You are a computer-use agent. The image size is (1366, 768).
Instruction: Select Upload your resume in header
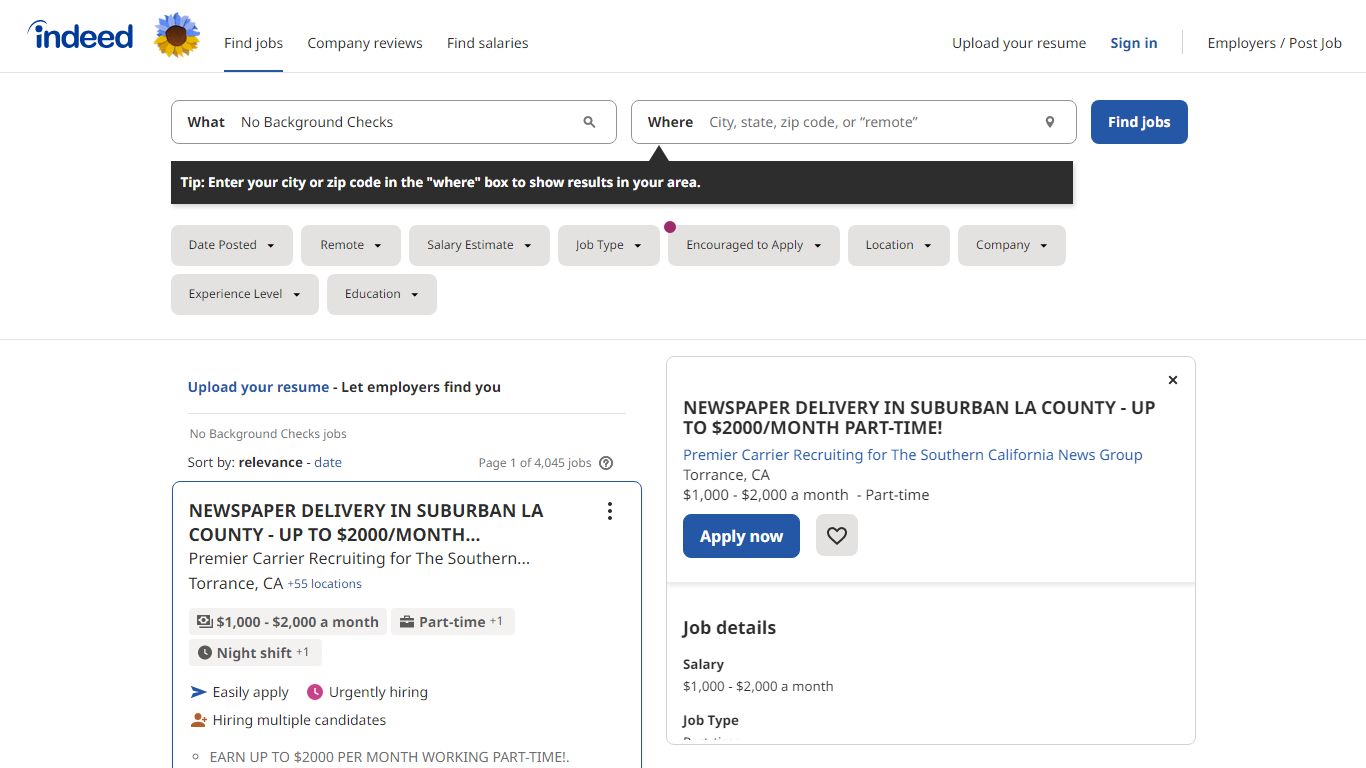coord(1019,43)
